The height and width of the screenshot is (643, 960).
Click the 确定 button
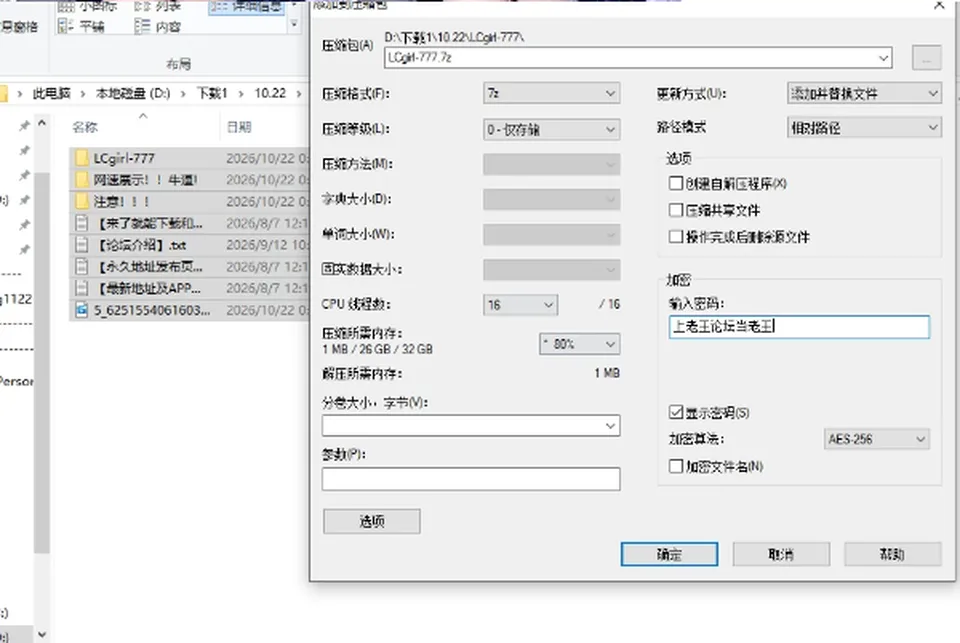click(x=669, y=554)
